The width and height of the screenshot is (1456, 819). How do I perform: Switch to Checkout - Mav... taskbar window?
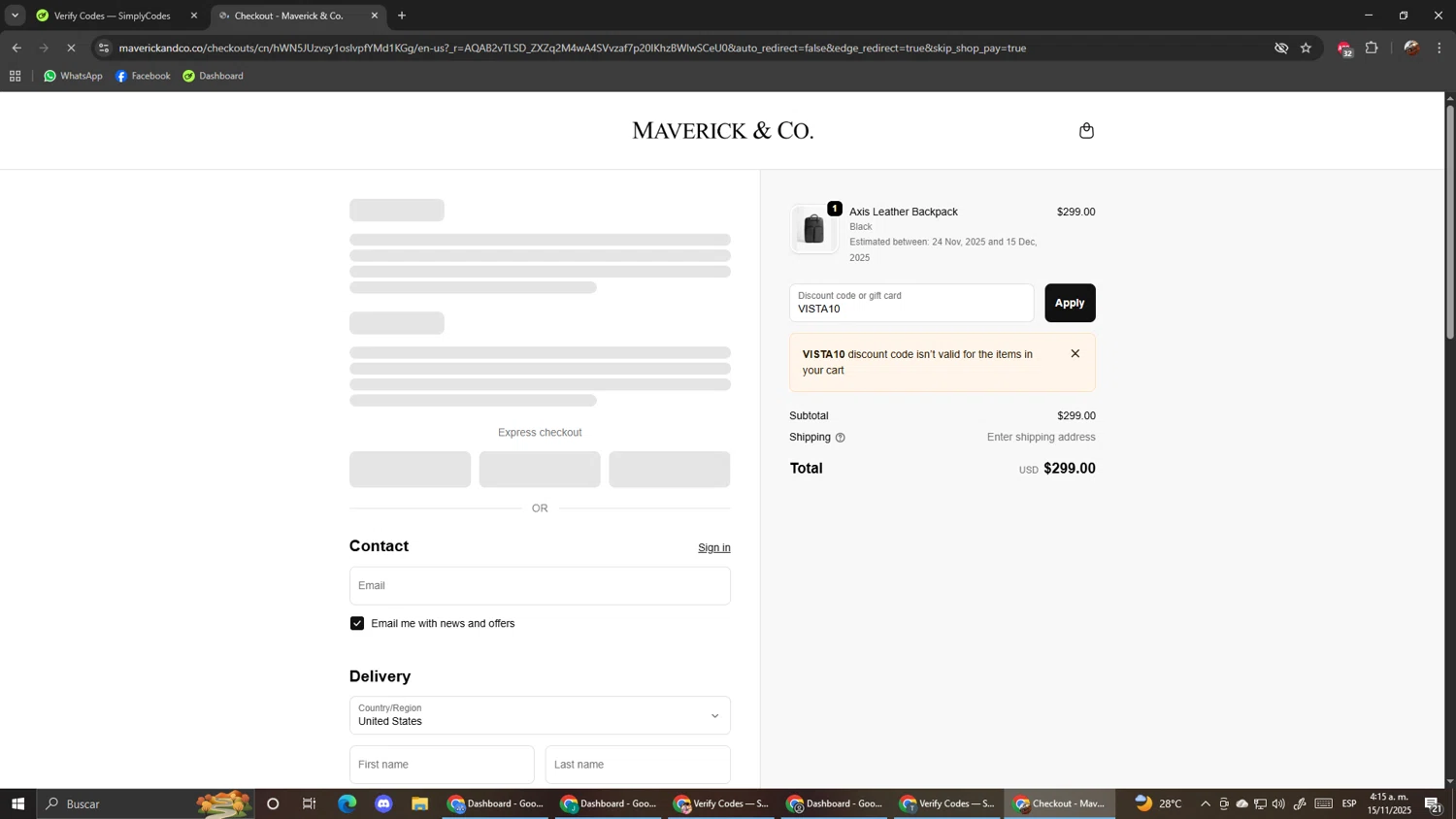pyautogui.click(x=1059, y=803)
